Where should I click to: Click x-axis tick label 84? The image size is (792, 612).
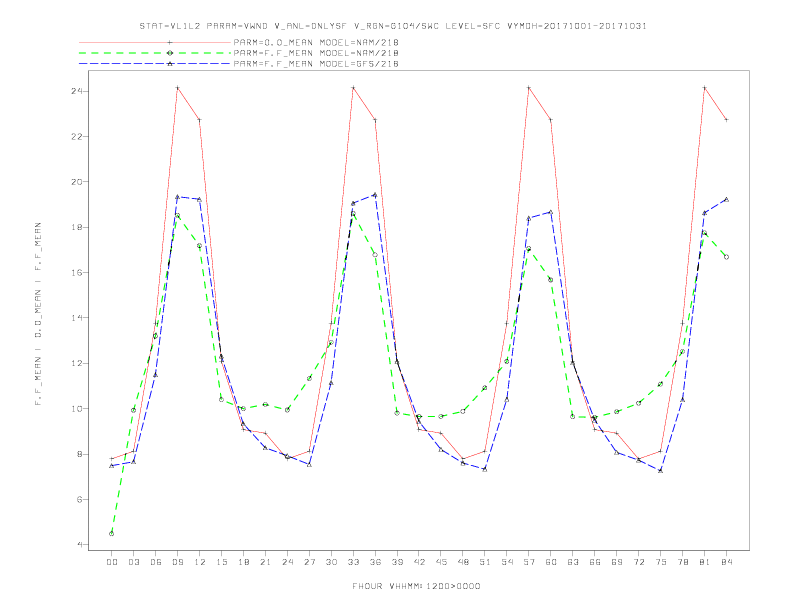tap(727, 562)
